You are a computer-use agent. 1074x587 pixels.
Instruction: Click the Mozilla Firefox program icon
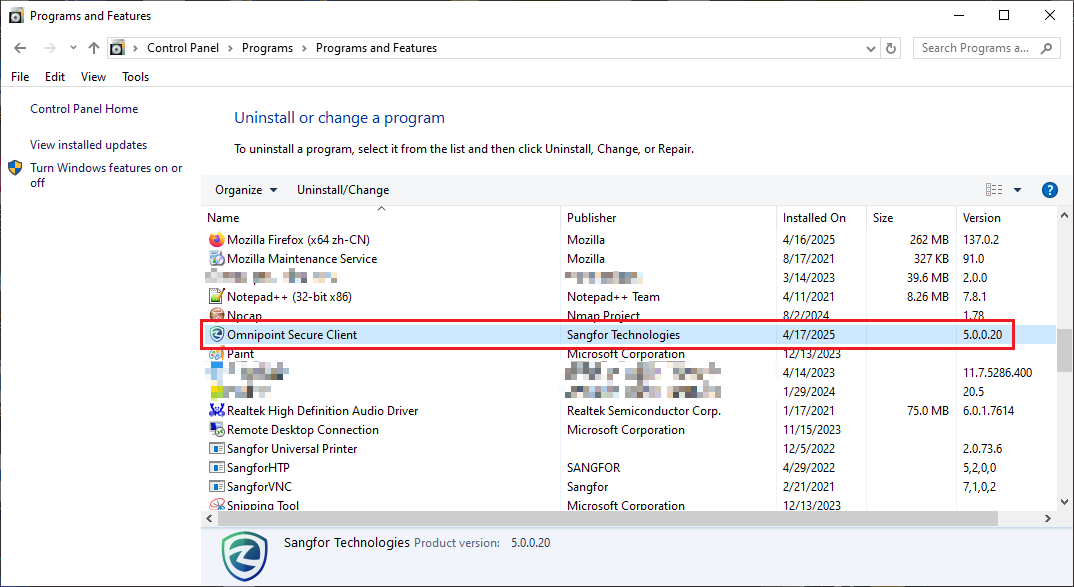216,240
